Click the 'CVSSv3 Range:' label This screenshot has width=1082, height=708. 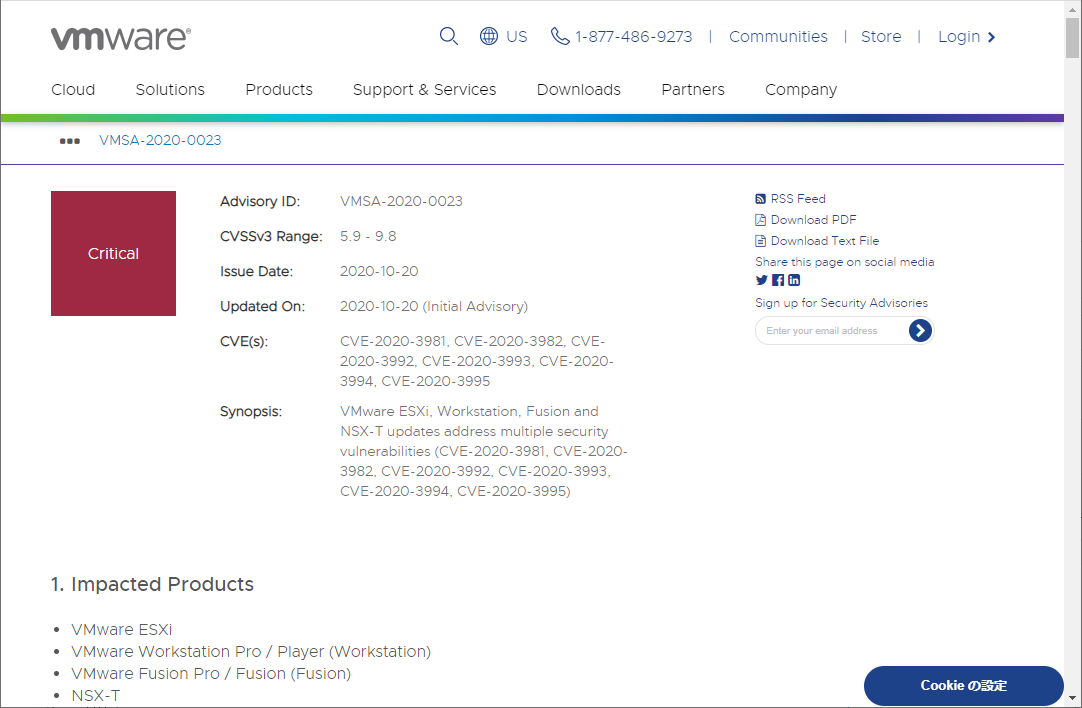coord(271,236)
